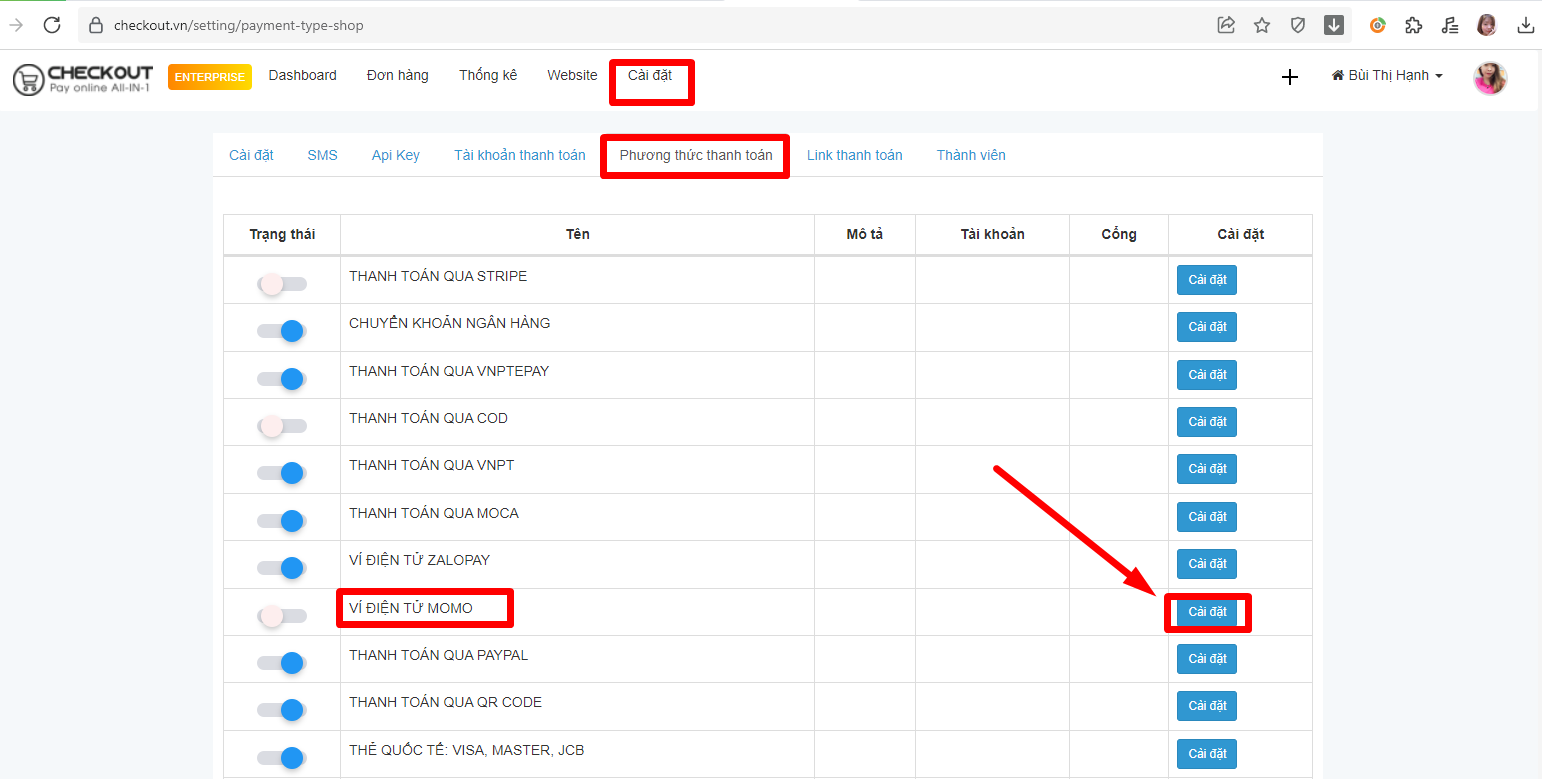Toggle off Thẻ quốc tế Visa, Master, JCB

[282, 758]
